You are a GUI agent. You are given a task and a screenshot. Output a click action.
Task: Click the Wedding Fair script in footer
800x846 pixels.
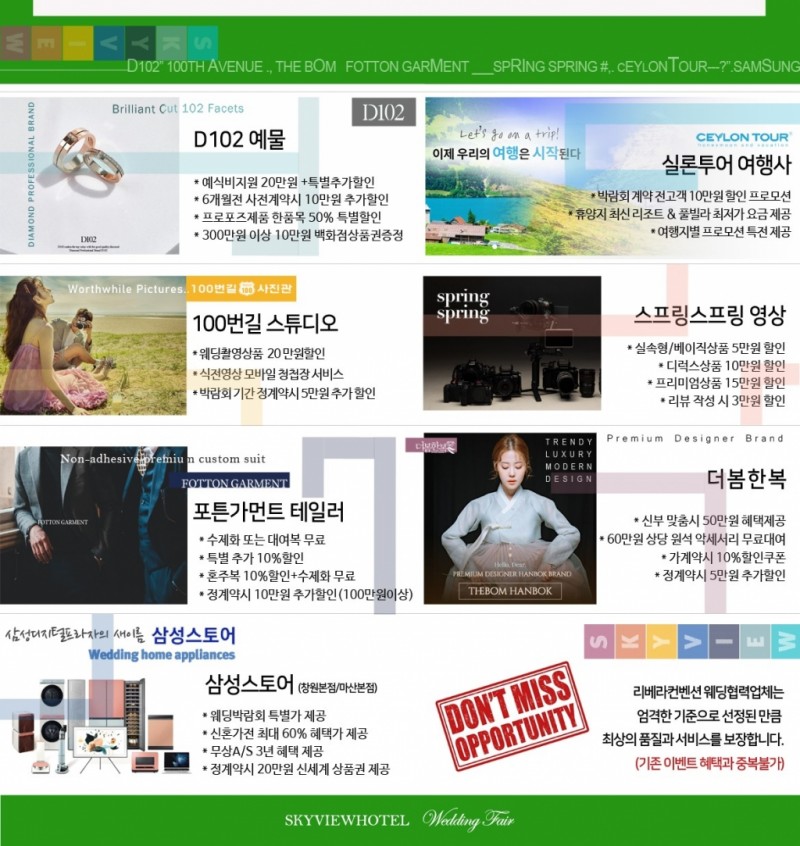coord(468,820)
